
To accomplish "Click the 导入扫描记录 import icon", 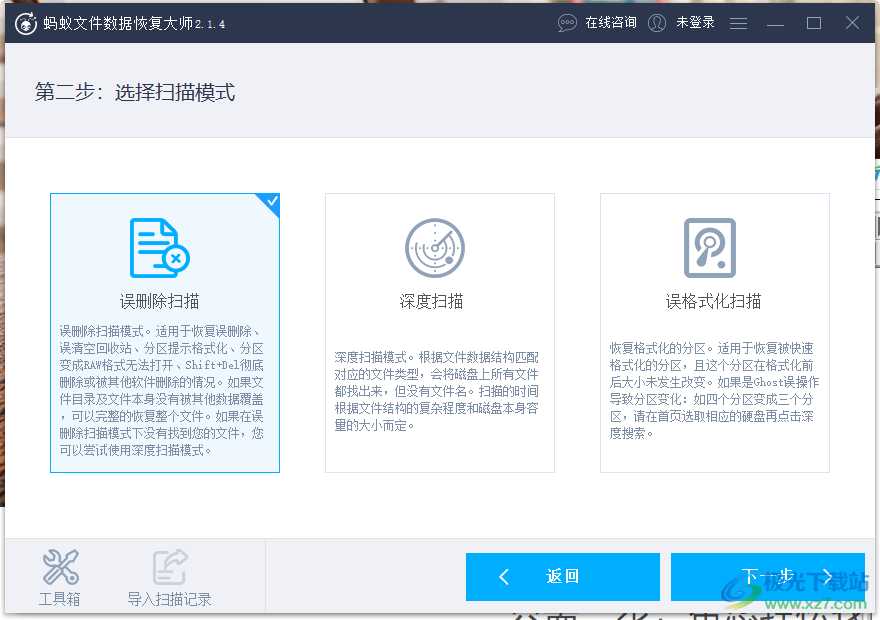I will click(x=168, y=566).
